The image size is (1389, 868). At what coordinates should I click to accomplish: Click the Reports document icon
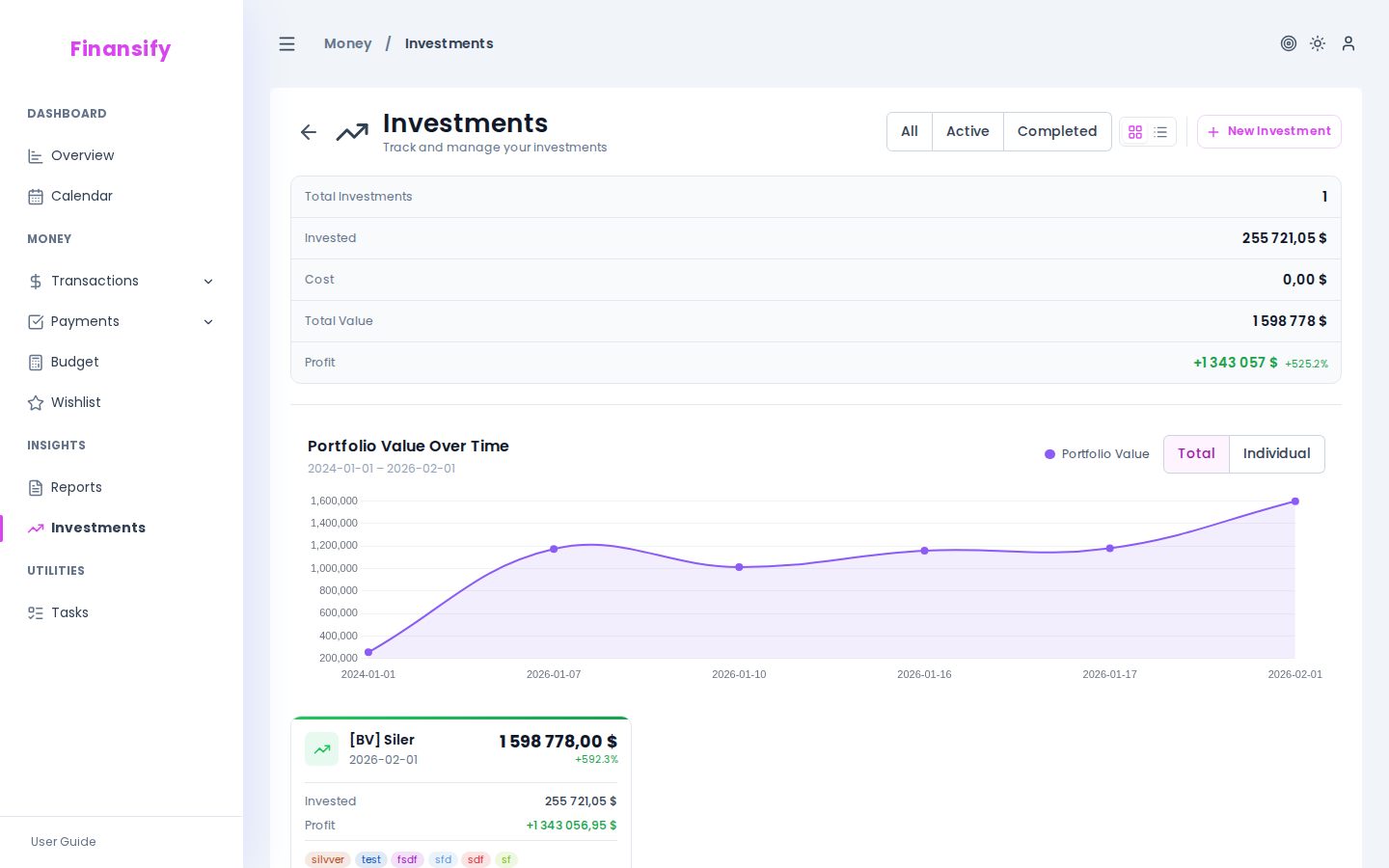(35, 487)
